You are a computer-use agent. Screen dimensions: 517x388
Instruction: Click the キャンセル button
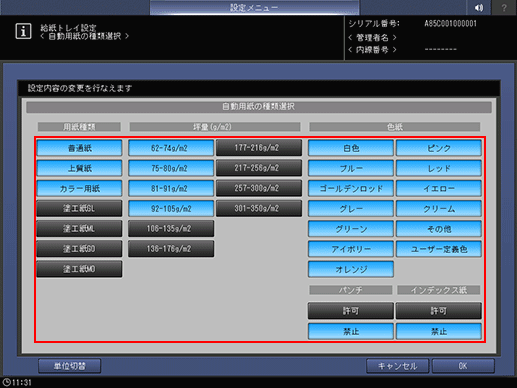(397, 366)
